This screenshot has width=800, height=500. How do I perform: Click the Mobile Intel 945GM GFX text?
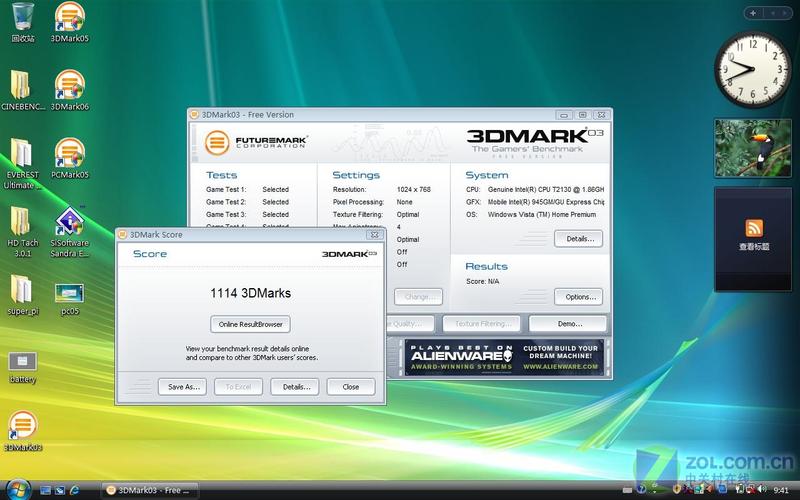coord(546,202)
